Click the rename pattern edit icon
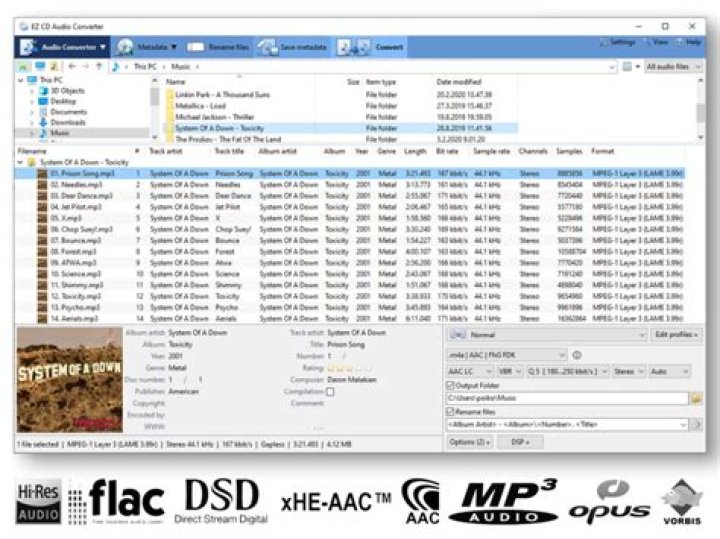The height and width of the screenshot is (539, 720). [x=697, y=425]
